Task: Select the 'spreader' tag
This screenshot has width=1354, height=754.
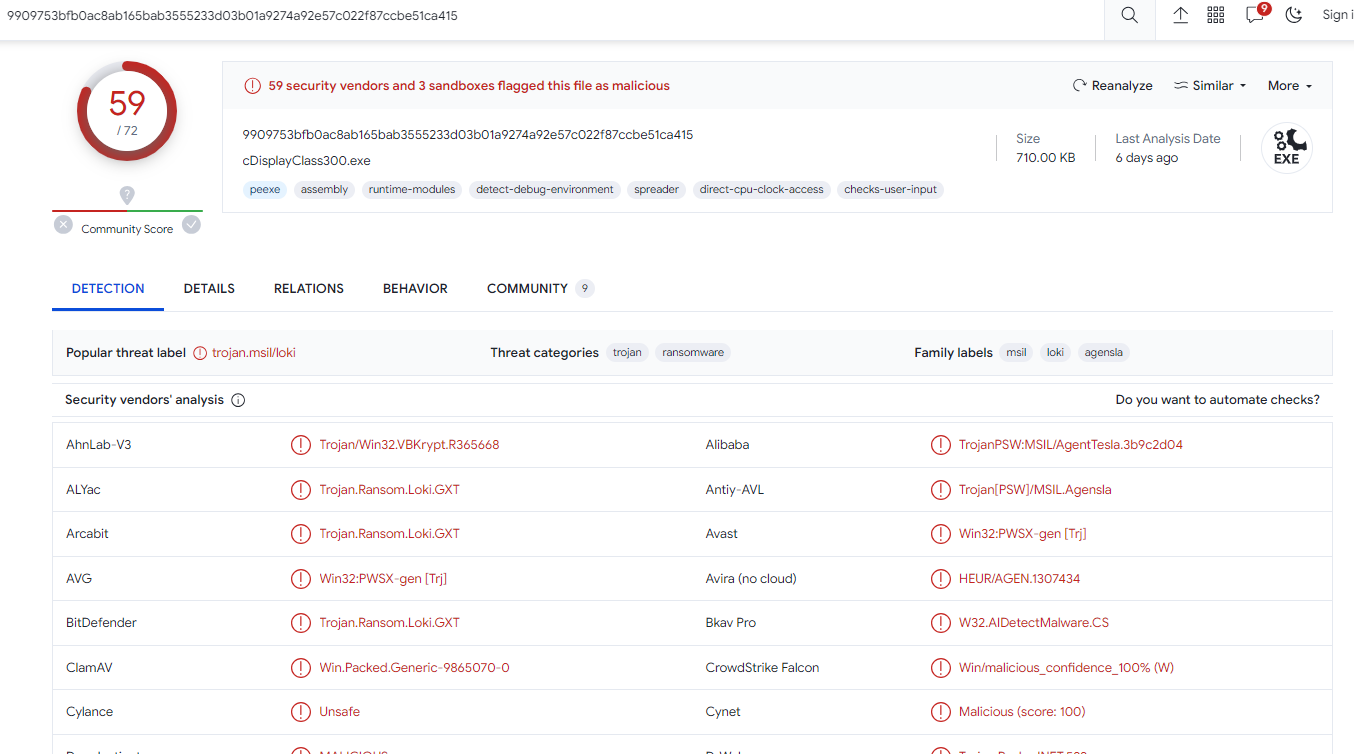Action: (x=656, y=190)
